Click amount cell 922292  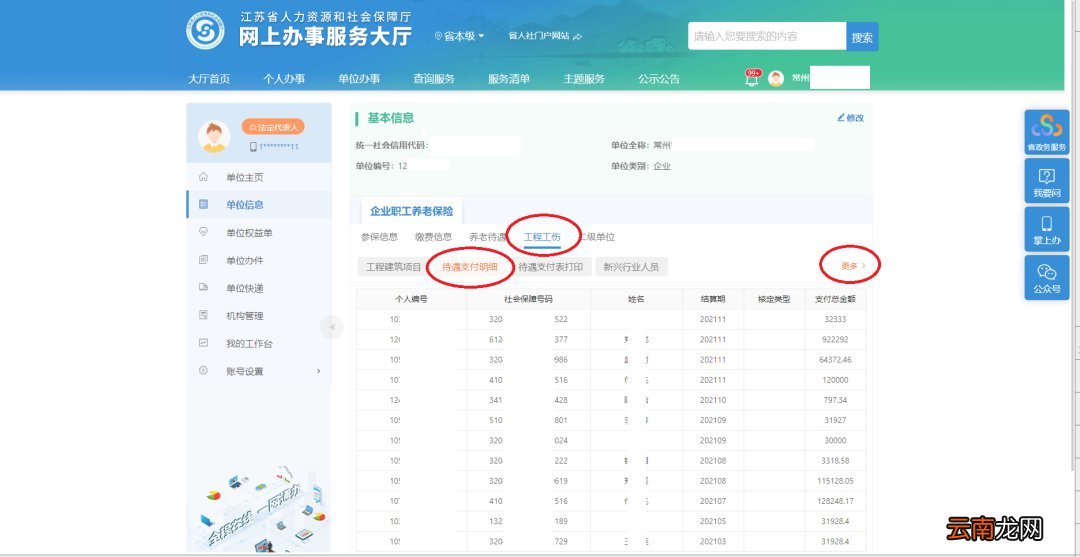(835, 339)
